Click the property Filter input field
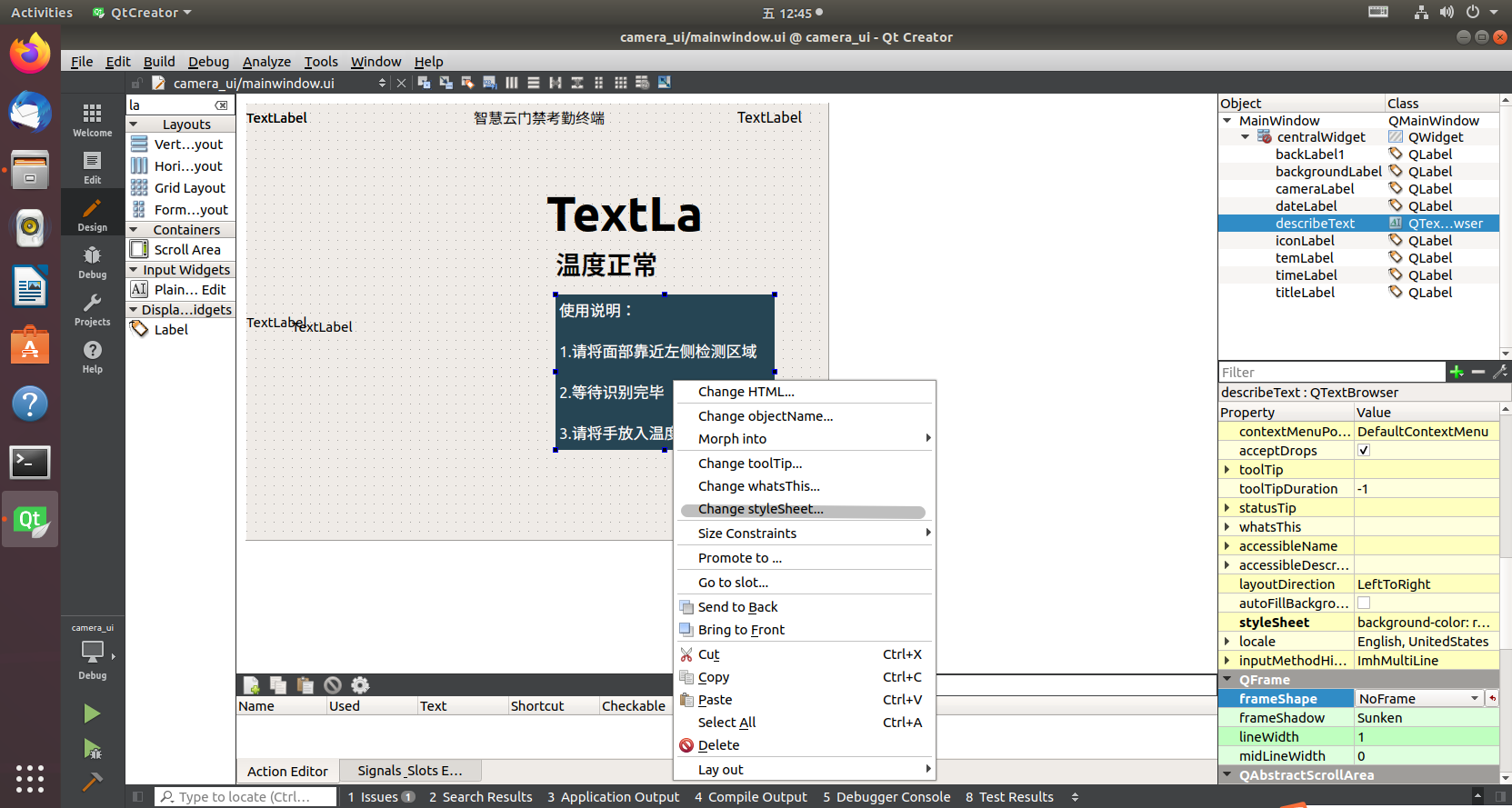1512x808 pixels. click(1332, 372)
